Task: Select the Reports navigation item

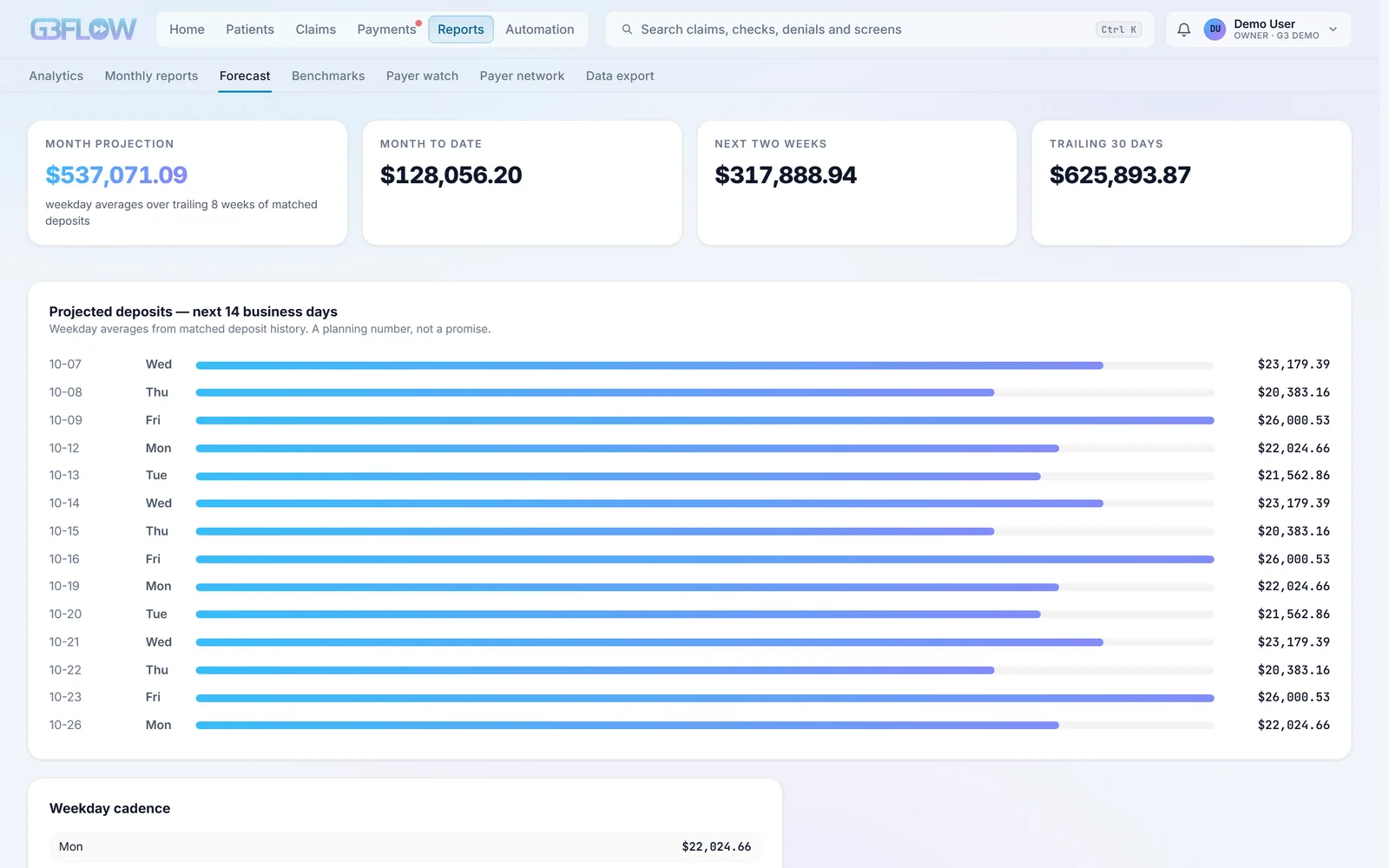Action: tap(460, 30)
